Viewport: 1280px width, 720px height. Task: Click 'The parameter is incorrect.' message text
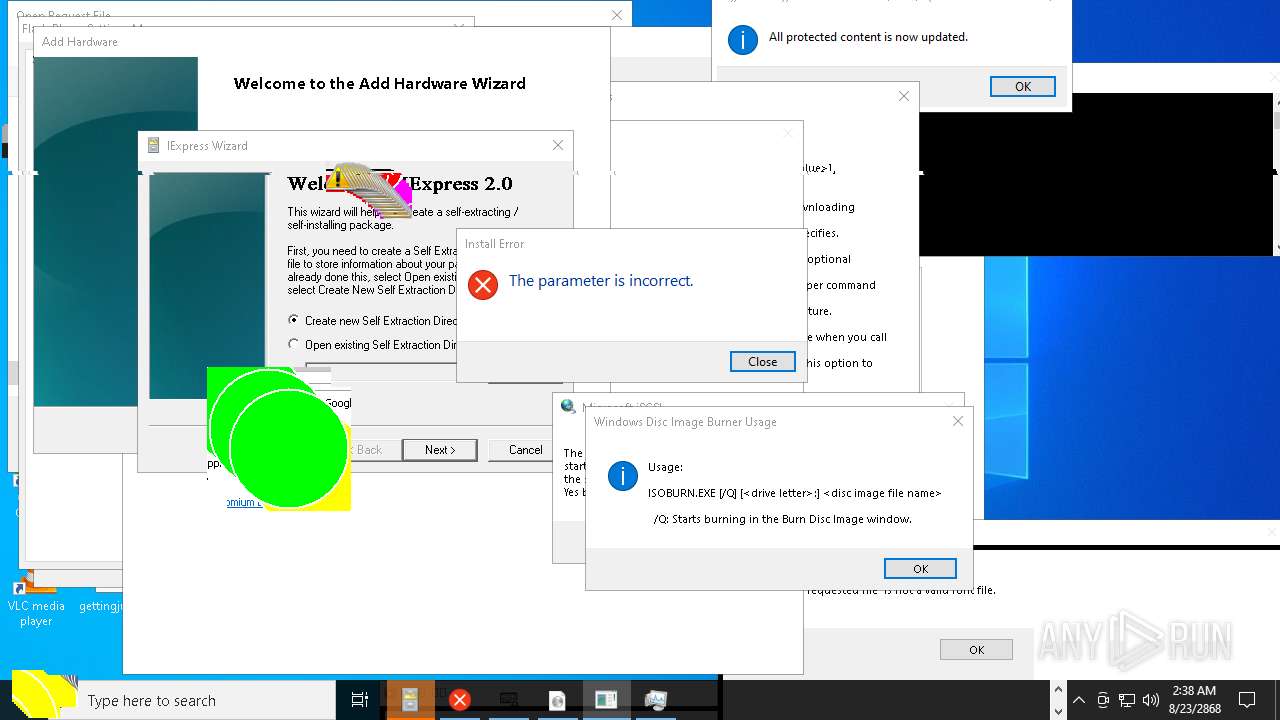tap(601, 281)
